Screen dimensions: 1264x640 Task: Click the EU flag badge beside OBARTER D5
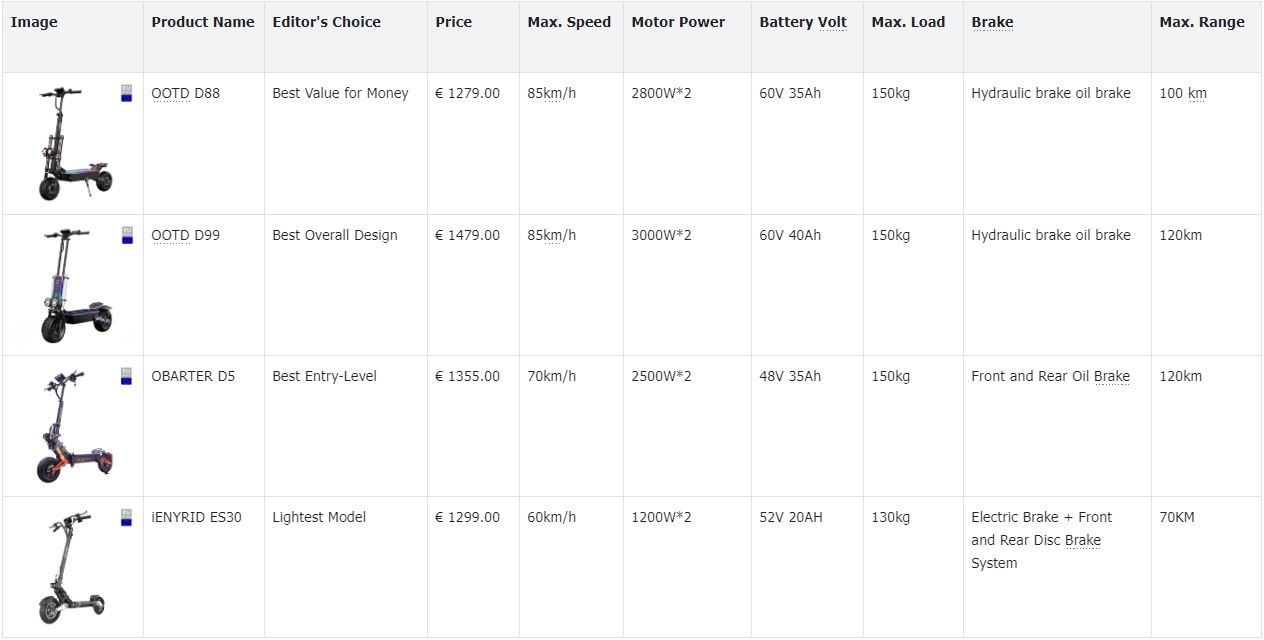(126, 376)
